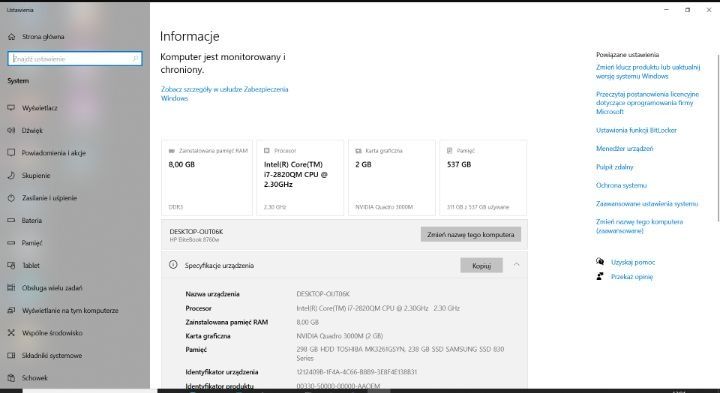Click the Powiadomienia i akcje icon

coord(11,153)
